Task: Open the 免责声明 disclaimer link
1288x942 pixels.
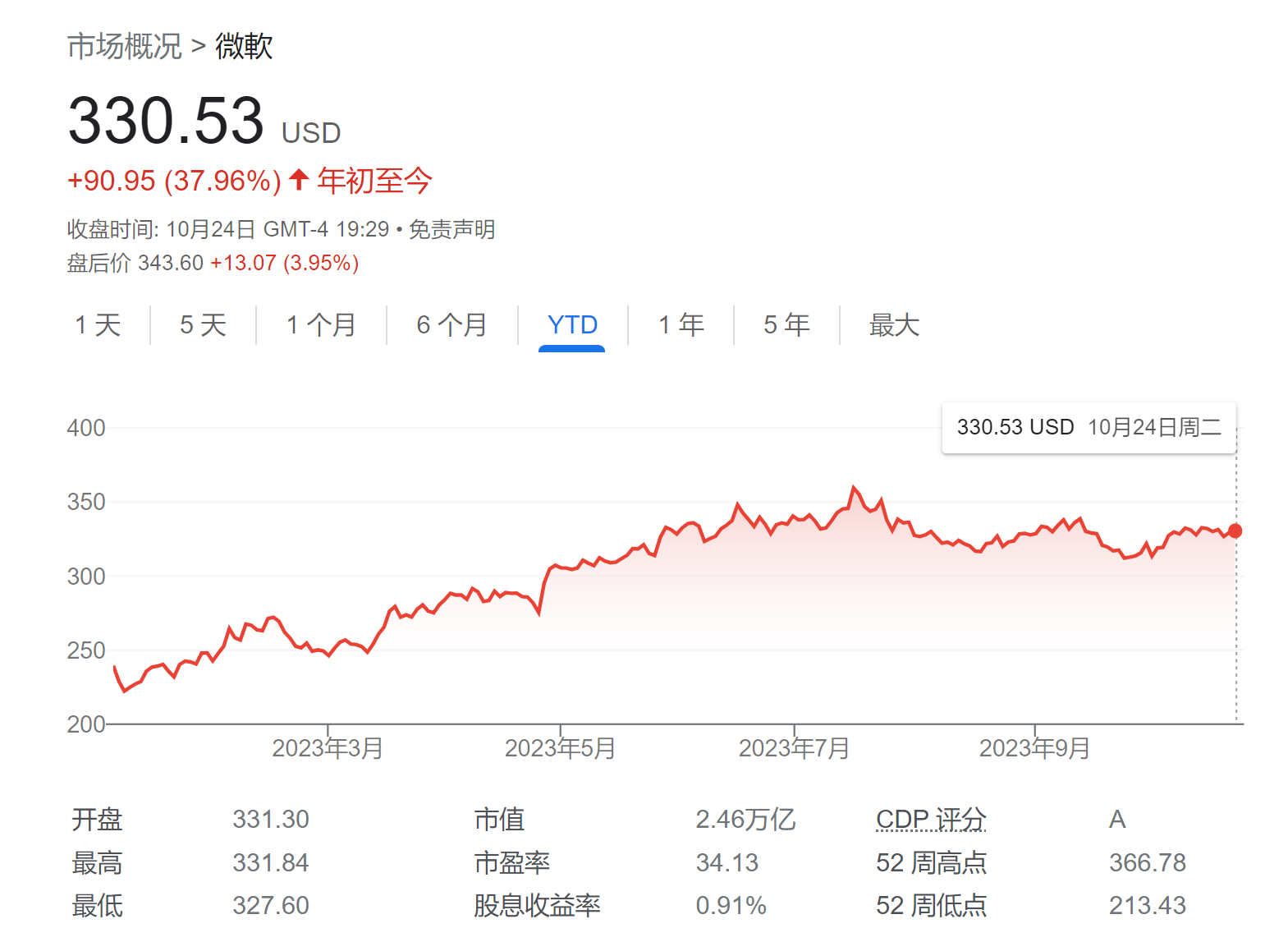Action: click(x=451, y=229)
